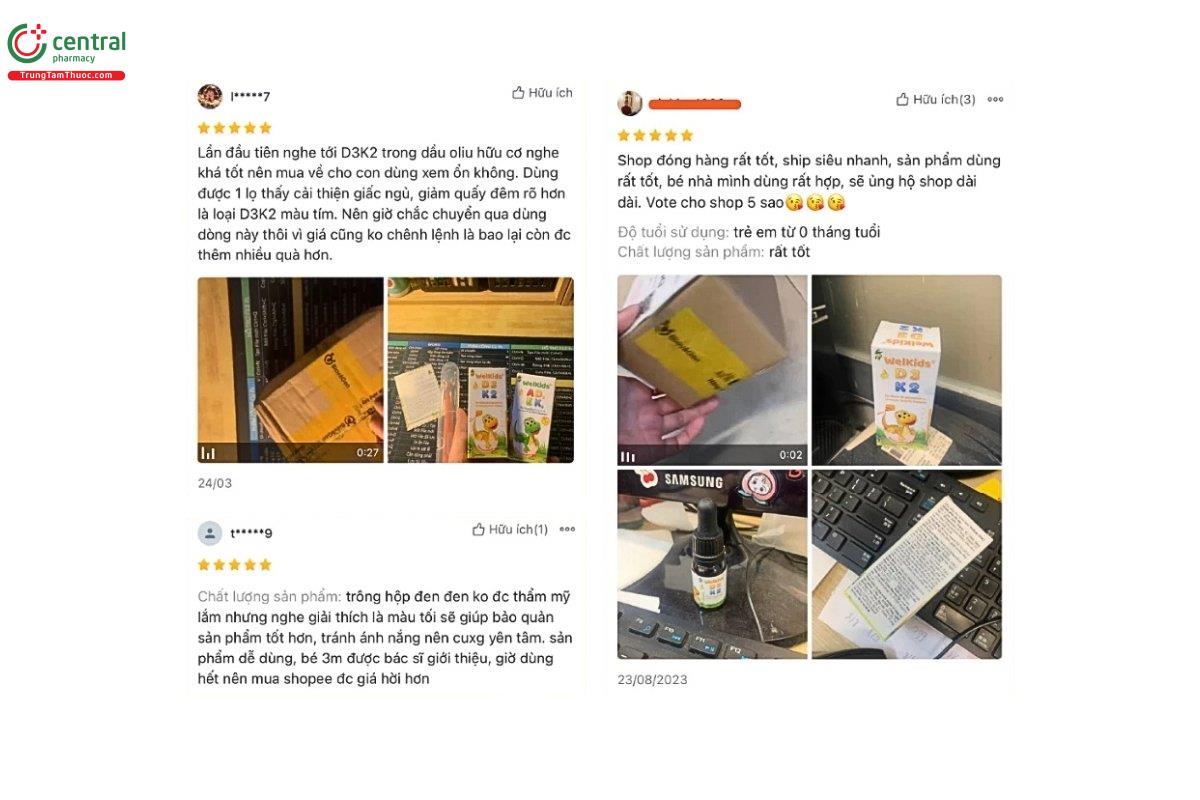Open photo of bottle near Samsung monitor

712,564
